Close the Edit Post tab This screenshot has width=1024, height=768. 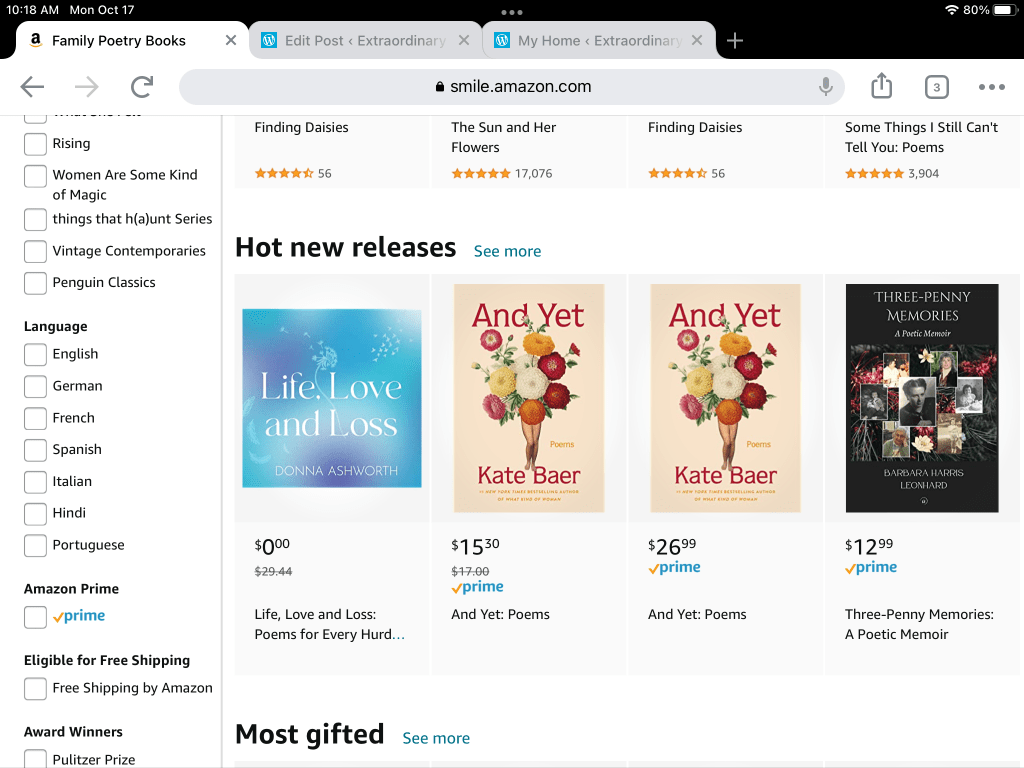pyautogui.click(x=463, y=41)
